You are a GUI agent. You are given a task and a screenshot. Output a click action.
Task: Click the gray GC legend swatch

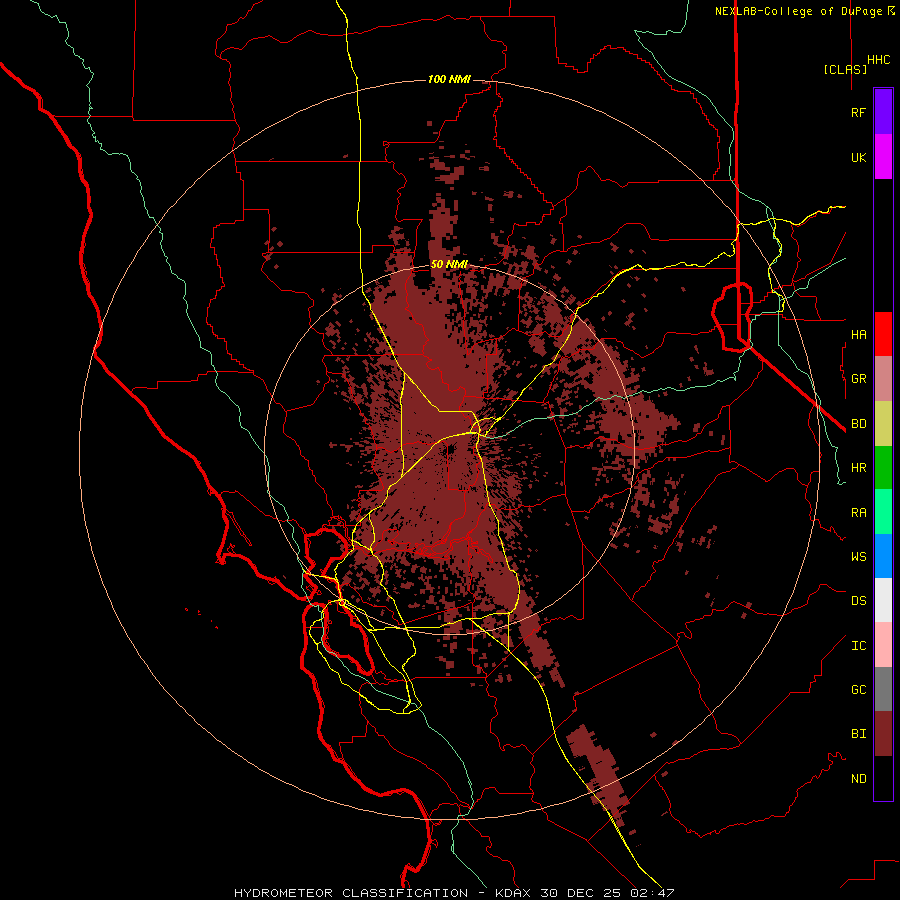(x=883, y=689)
